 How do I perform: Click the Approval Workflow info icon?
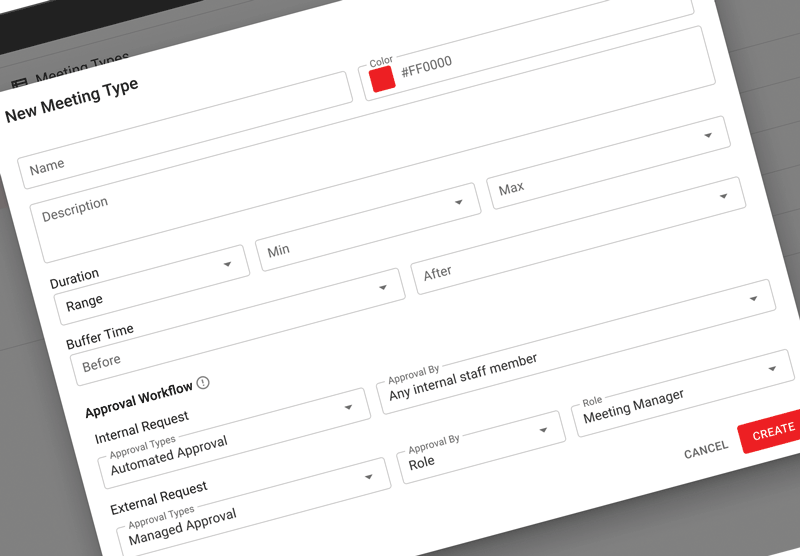[203, 383]
